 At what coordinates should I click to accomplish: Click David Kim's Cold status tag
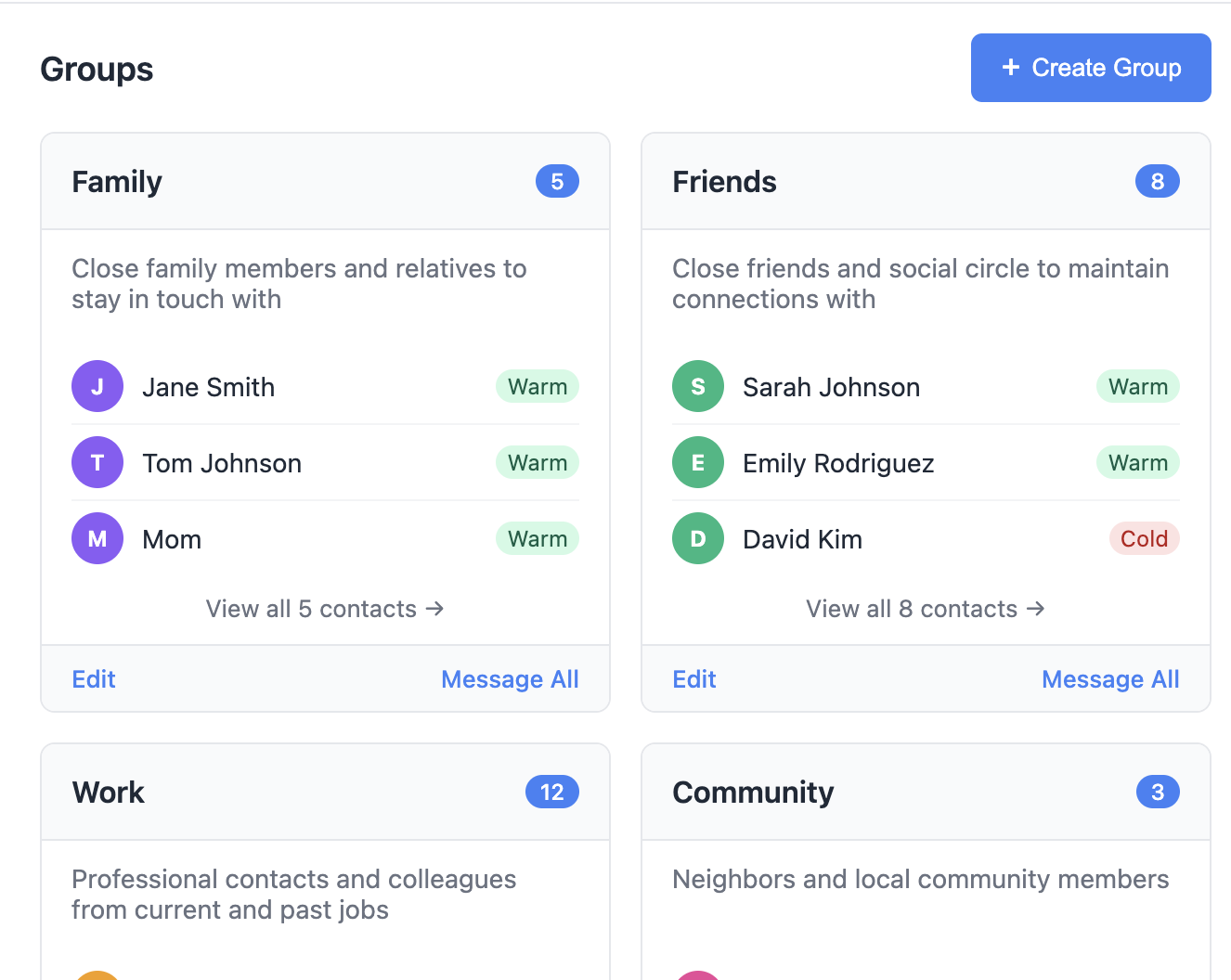coord(1145,538)
